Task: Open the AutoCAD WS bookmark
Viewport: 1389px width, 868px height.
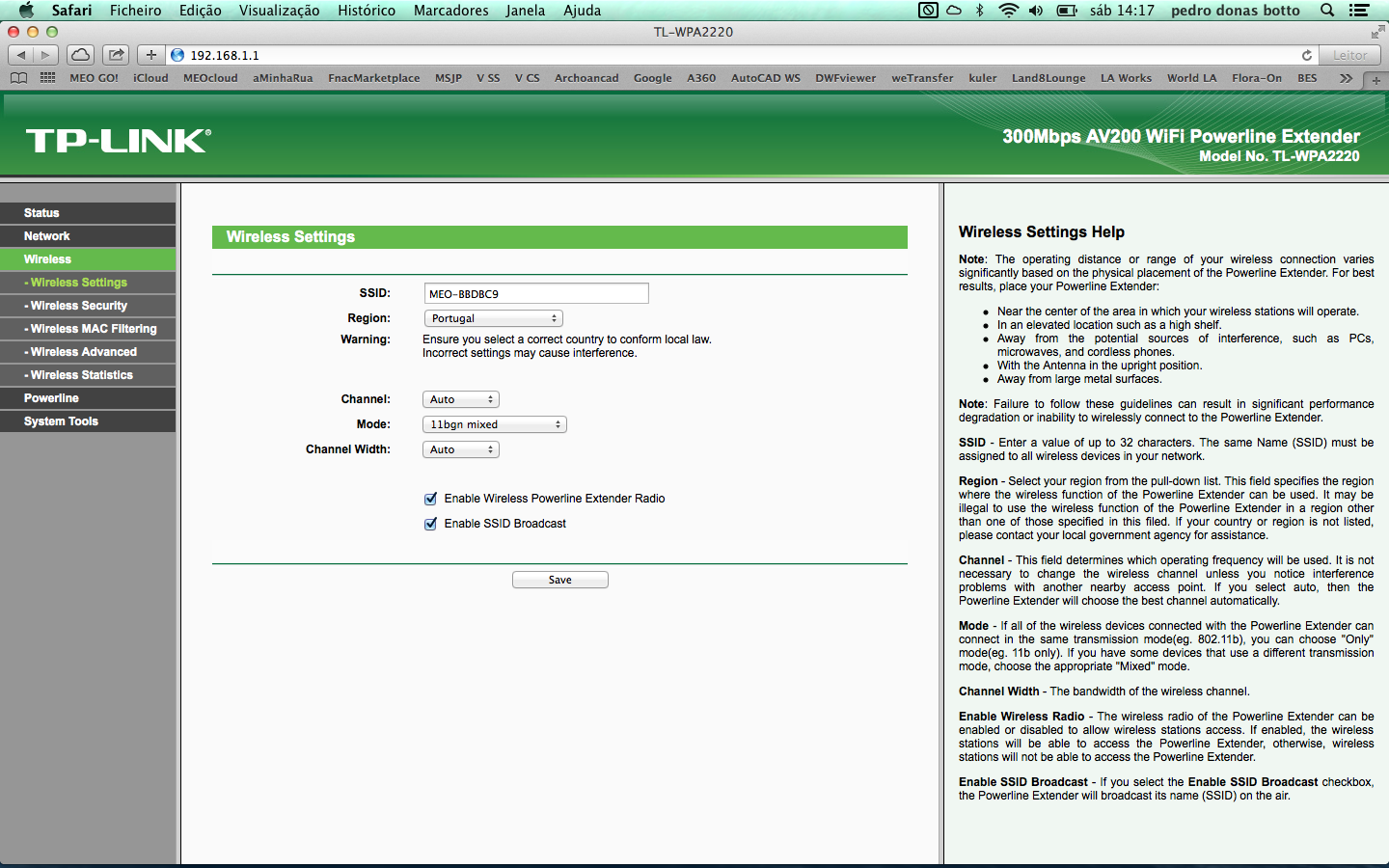Action: pos(766,78)
